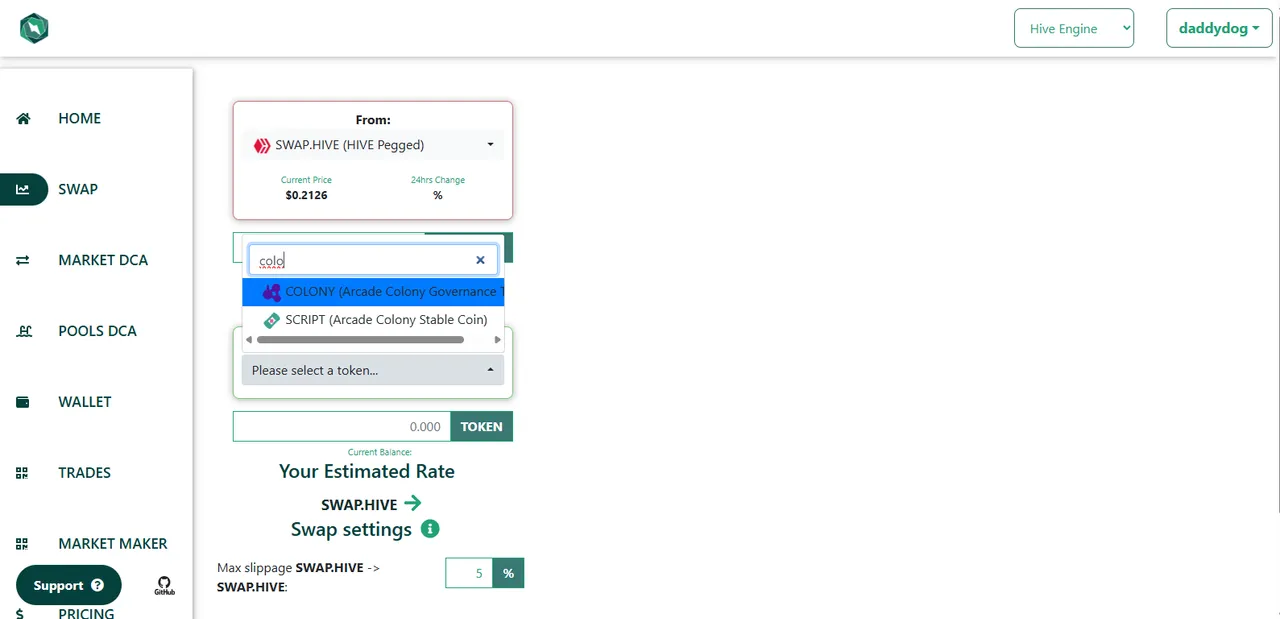Screen dimensions: 1280x619
Task: Go to HOME in the sidebar
Action: [79, 118]
